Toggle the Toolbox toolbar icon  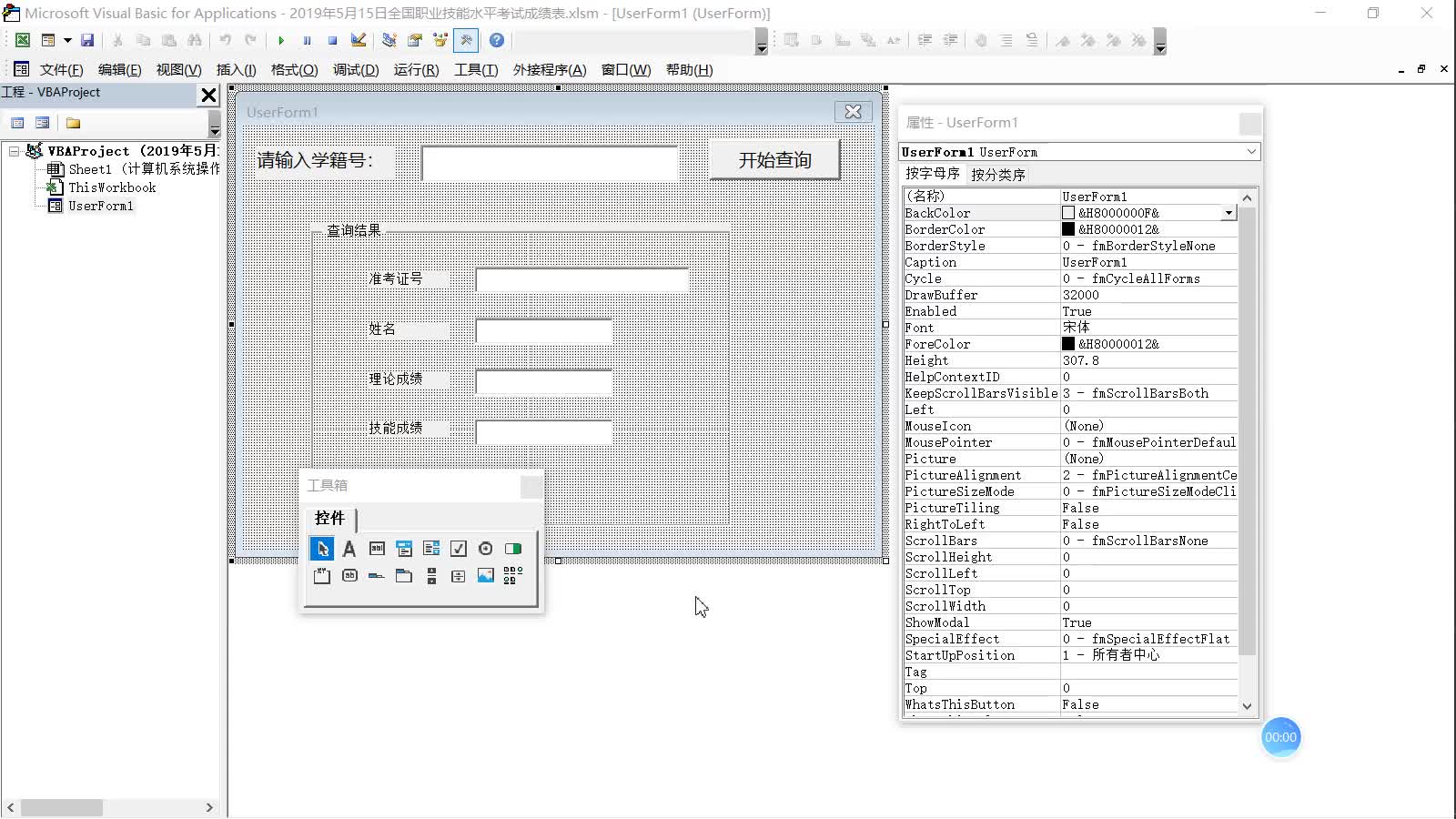click(466, 40)
